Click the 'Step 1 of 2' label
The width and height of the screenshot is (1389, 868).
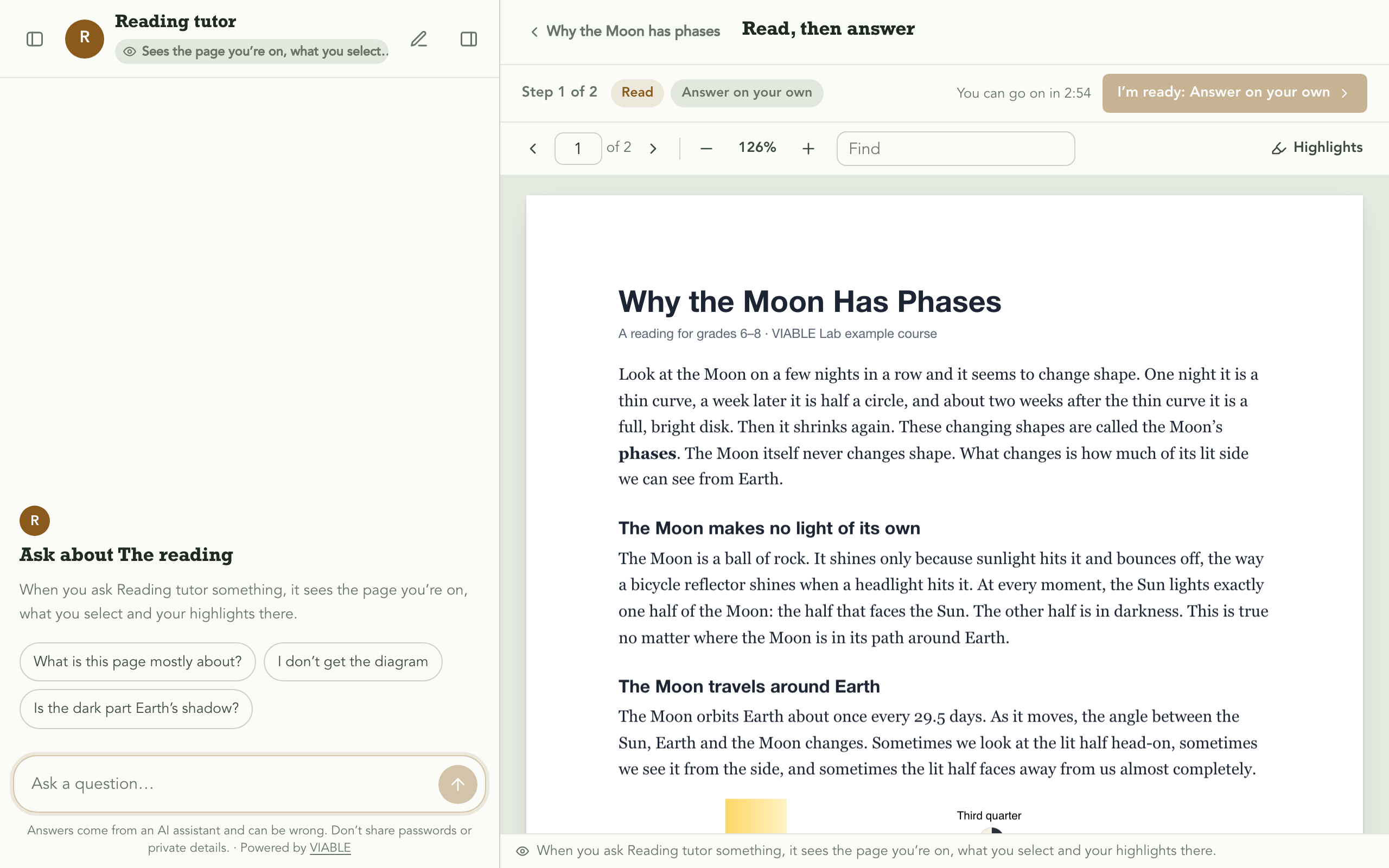pos(559,92)
